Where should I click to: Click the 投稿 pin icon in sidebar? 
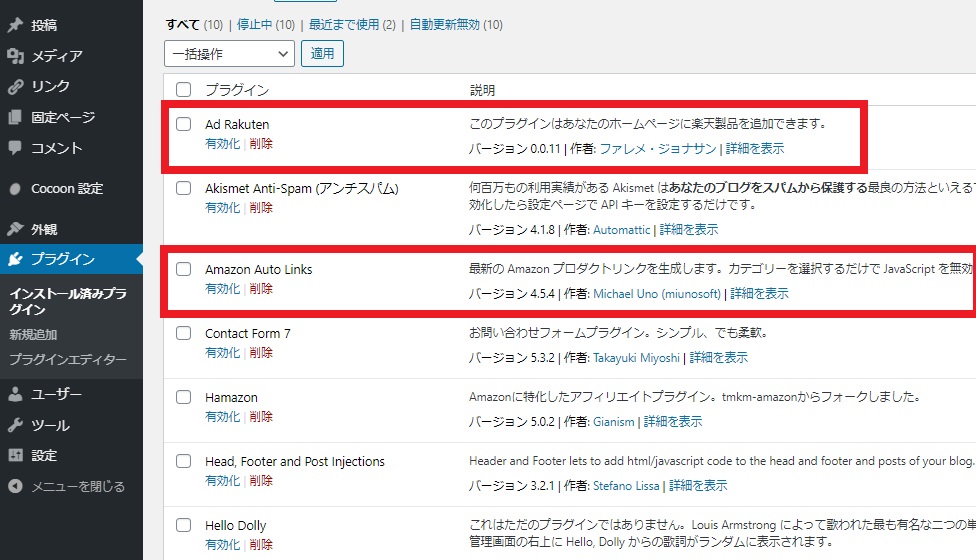[16, 25]
